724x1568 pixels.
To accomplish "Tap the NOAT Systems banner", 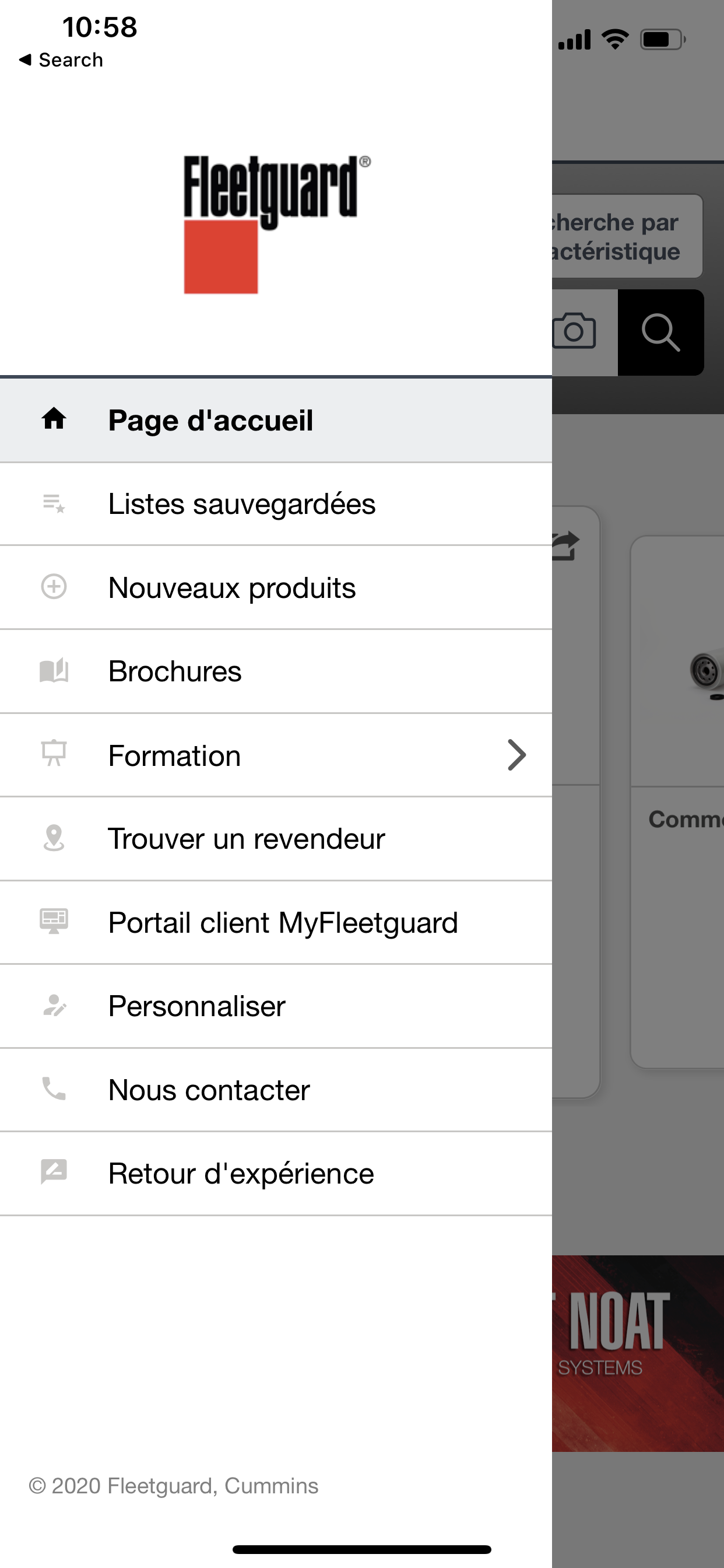I will [x=638, y=1353].
